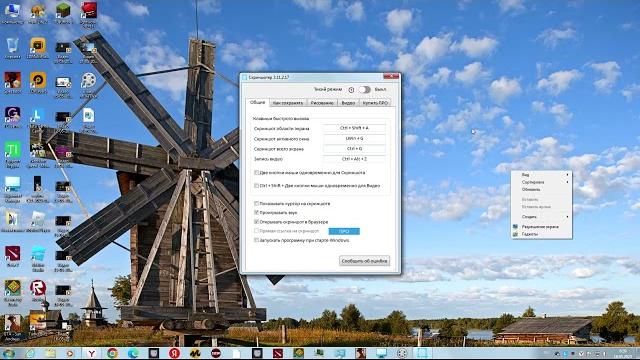The height and width of the screenshot is (360, 640).
Task: Click the taskbar clock
Action: [624, 353]
